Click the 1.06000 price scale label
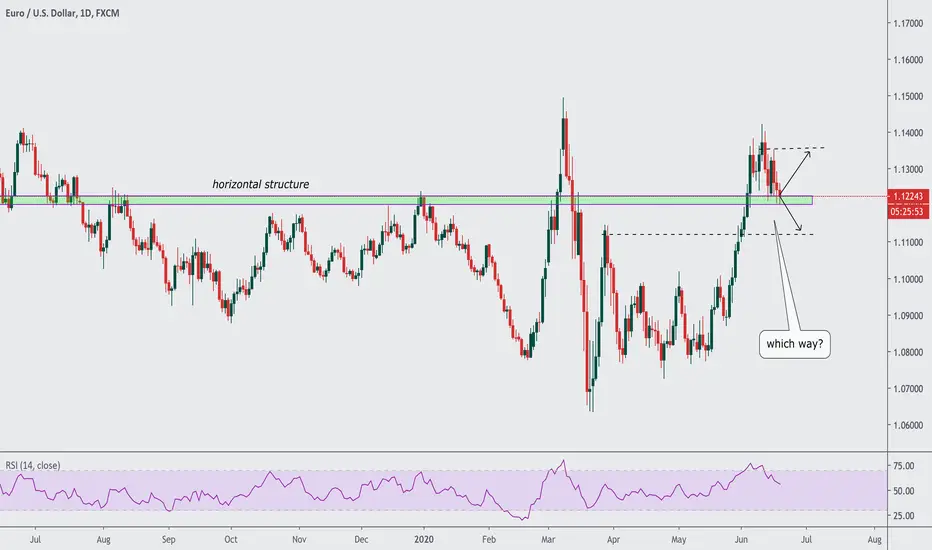 pyautogui.click(x=908, y=425)
